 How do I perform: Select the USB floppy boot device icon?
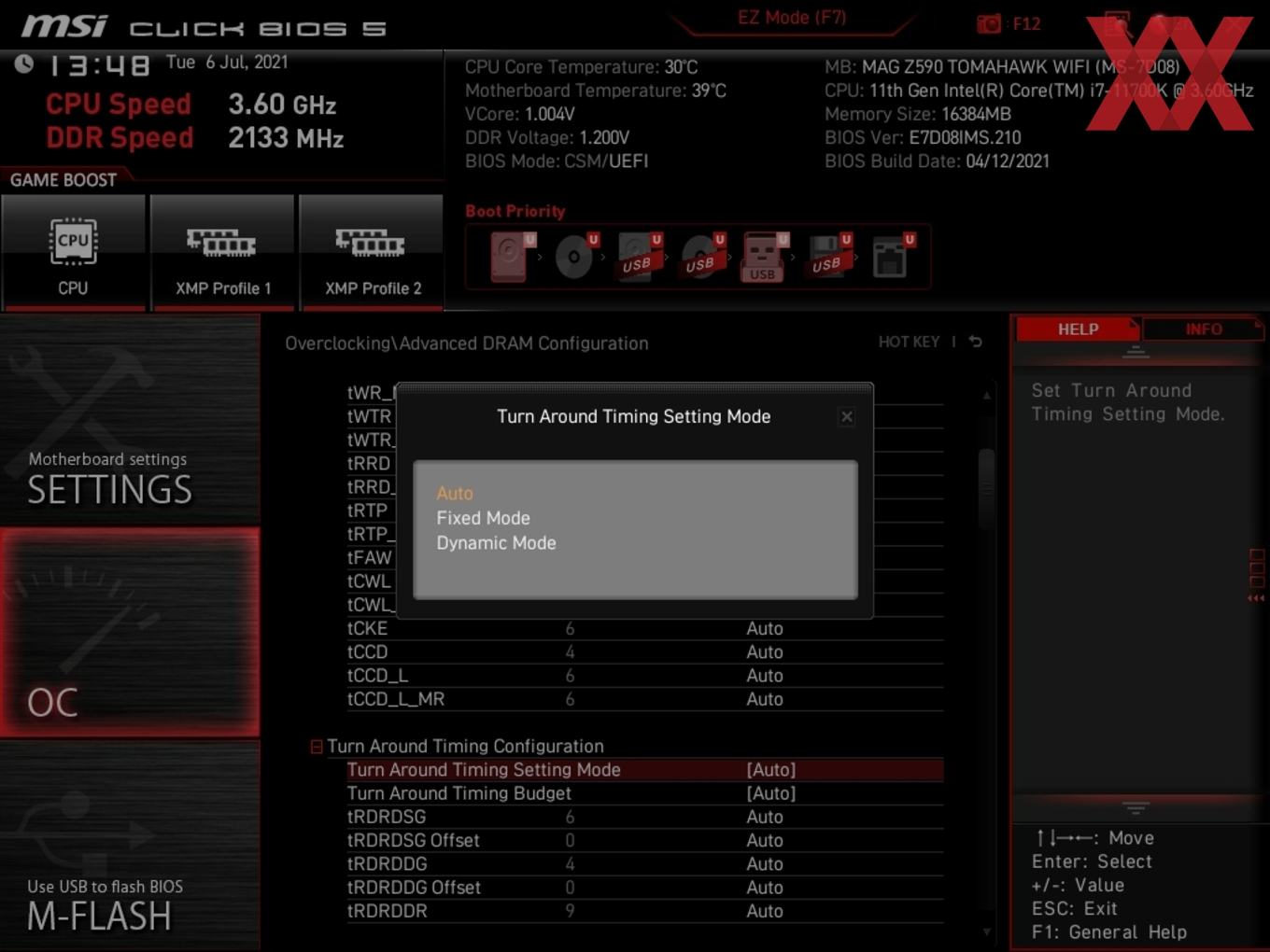(x=829, y=257)
